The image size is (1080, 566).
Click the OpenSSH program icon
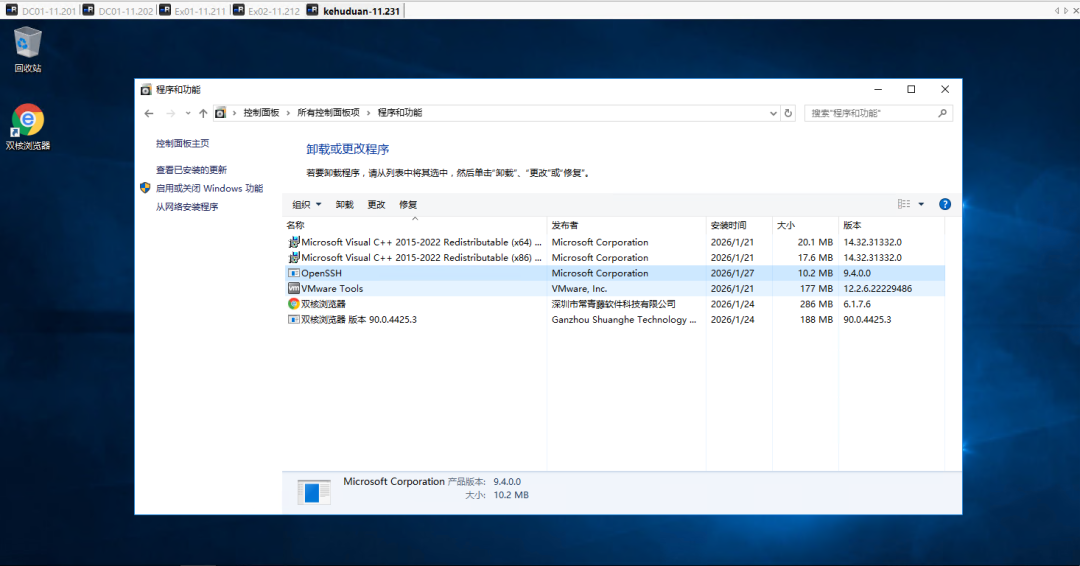pyautogui.click(x=293, y=273)
